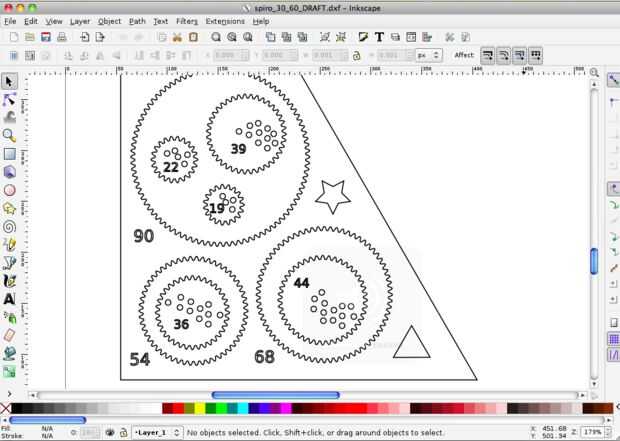Expand toolbox overflow chevron at bottom left
620x441 pixels.
[x=9, y=394]
